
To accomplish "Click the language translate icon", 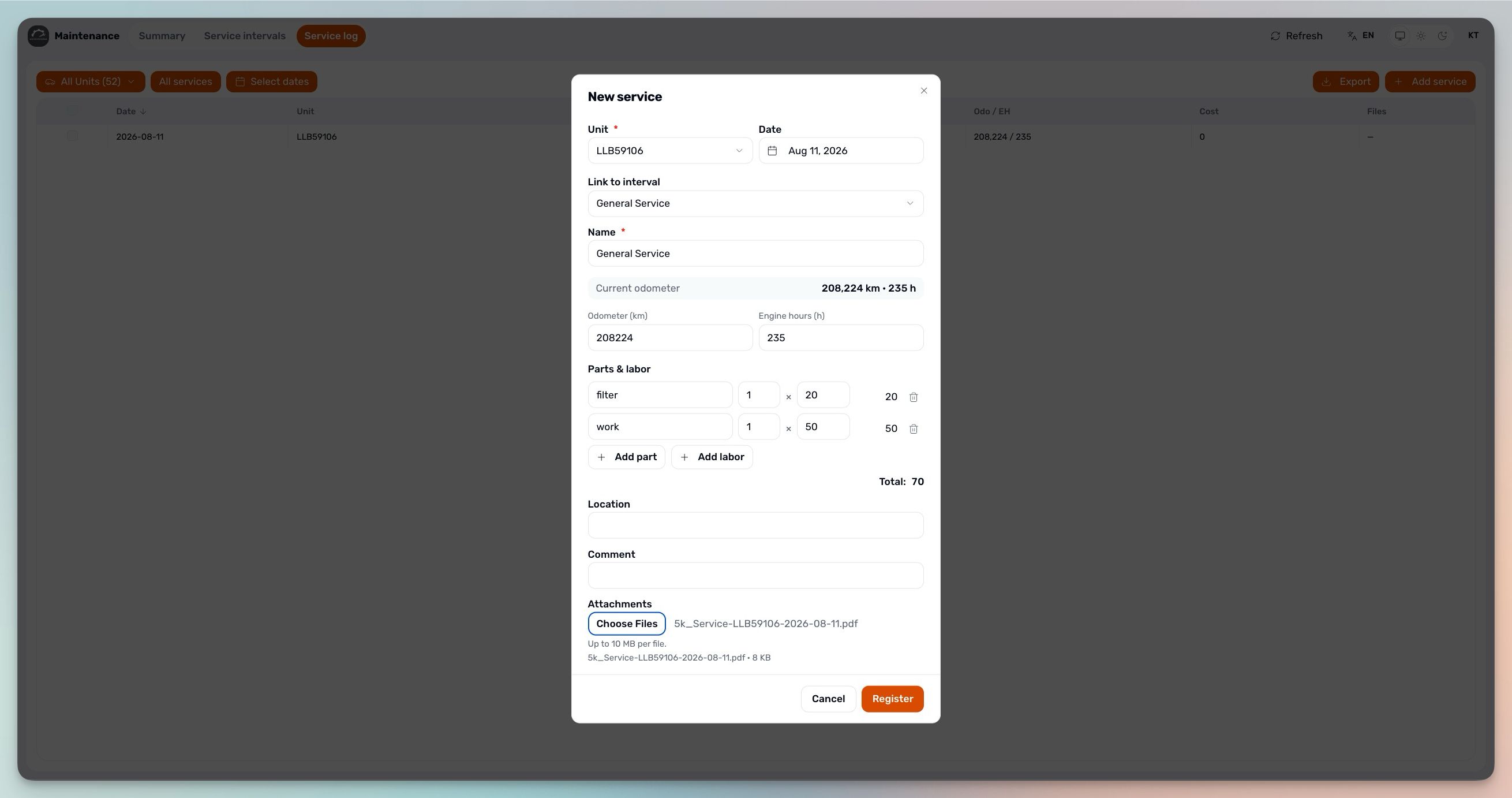I will tap(1352, 36).
